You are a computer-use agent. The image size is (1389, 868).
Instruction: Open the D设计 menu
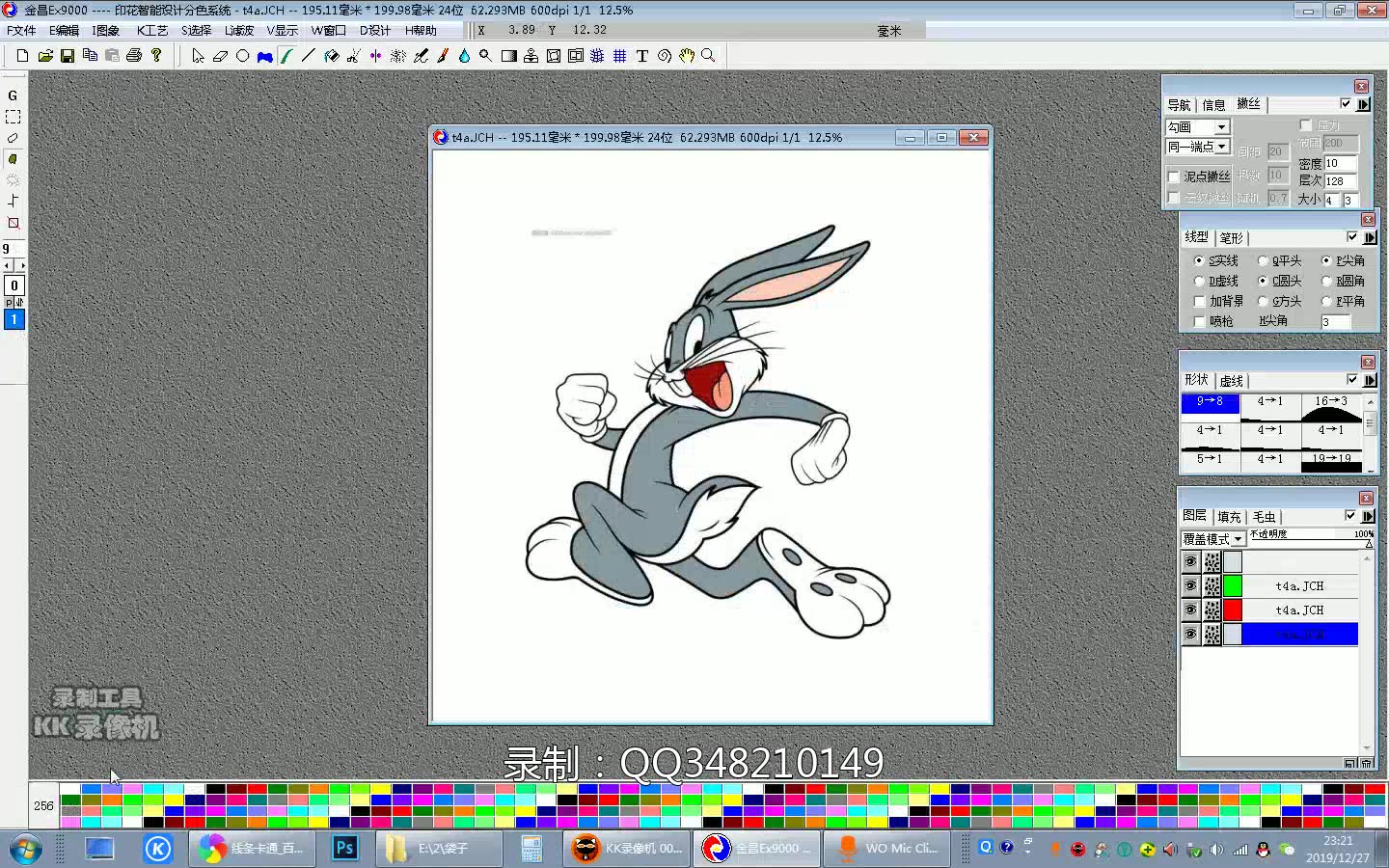[x=375, y=31]
